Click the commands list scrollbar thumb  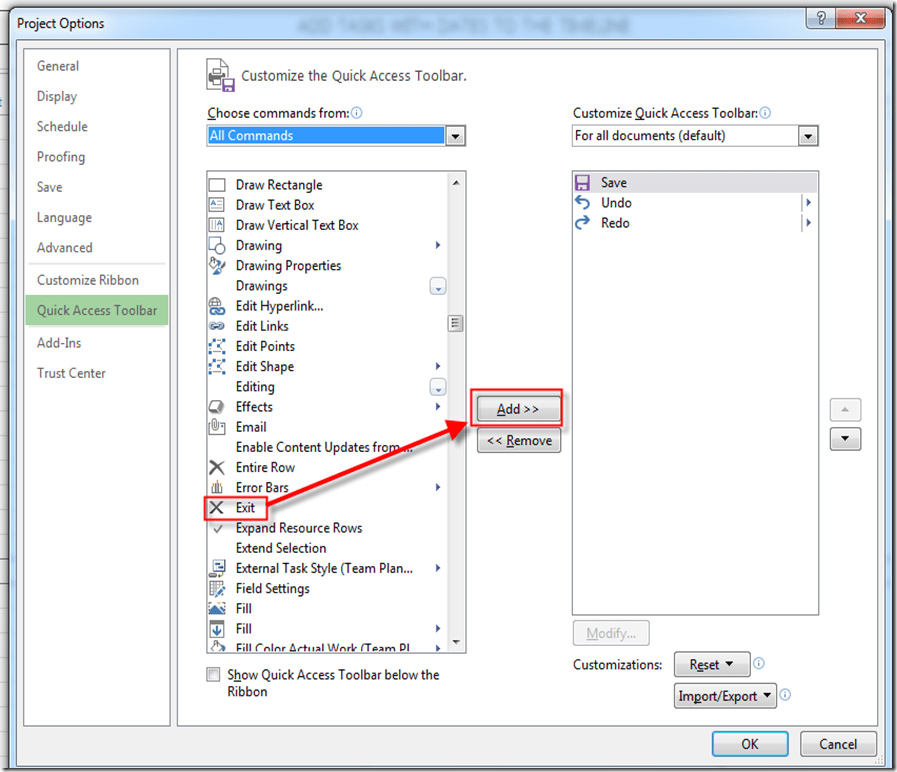[456, 322]
